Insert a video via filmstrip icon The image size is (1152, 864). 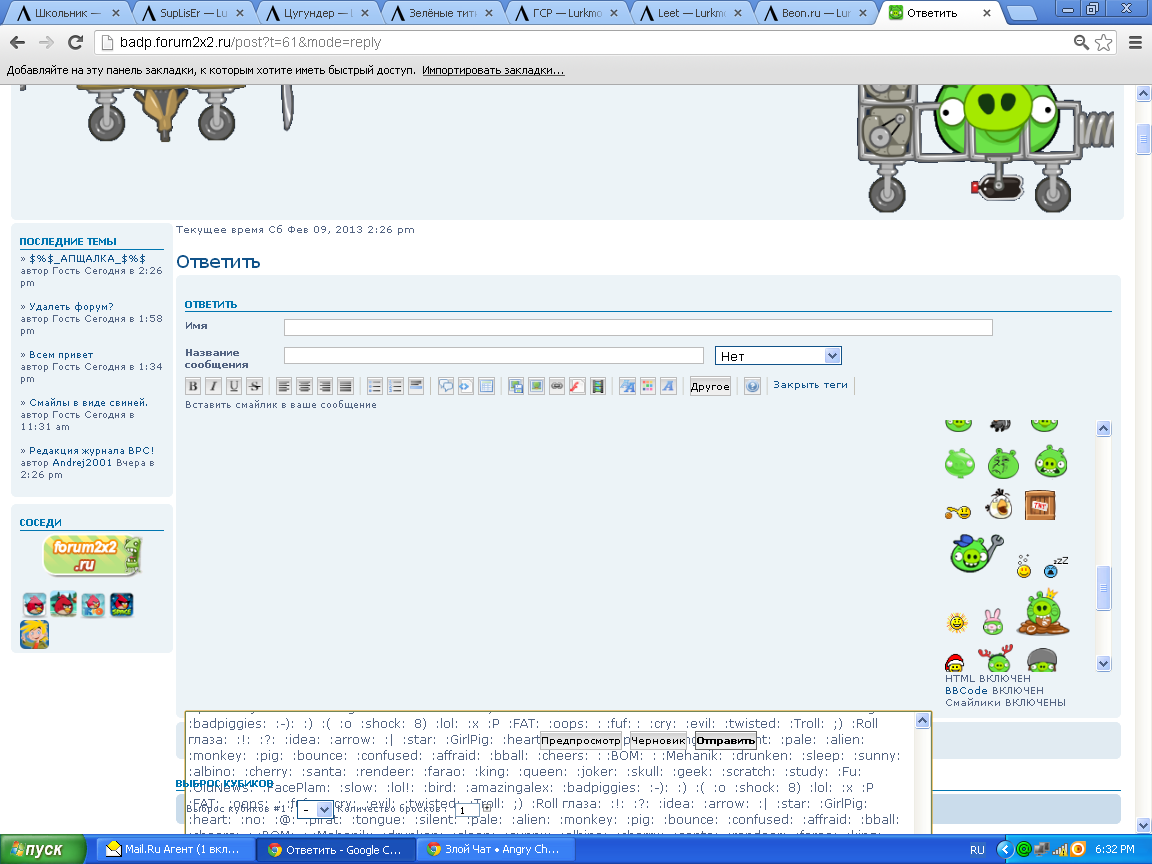tap(598, 386)
